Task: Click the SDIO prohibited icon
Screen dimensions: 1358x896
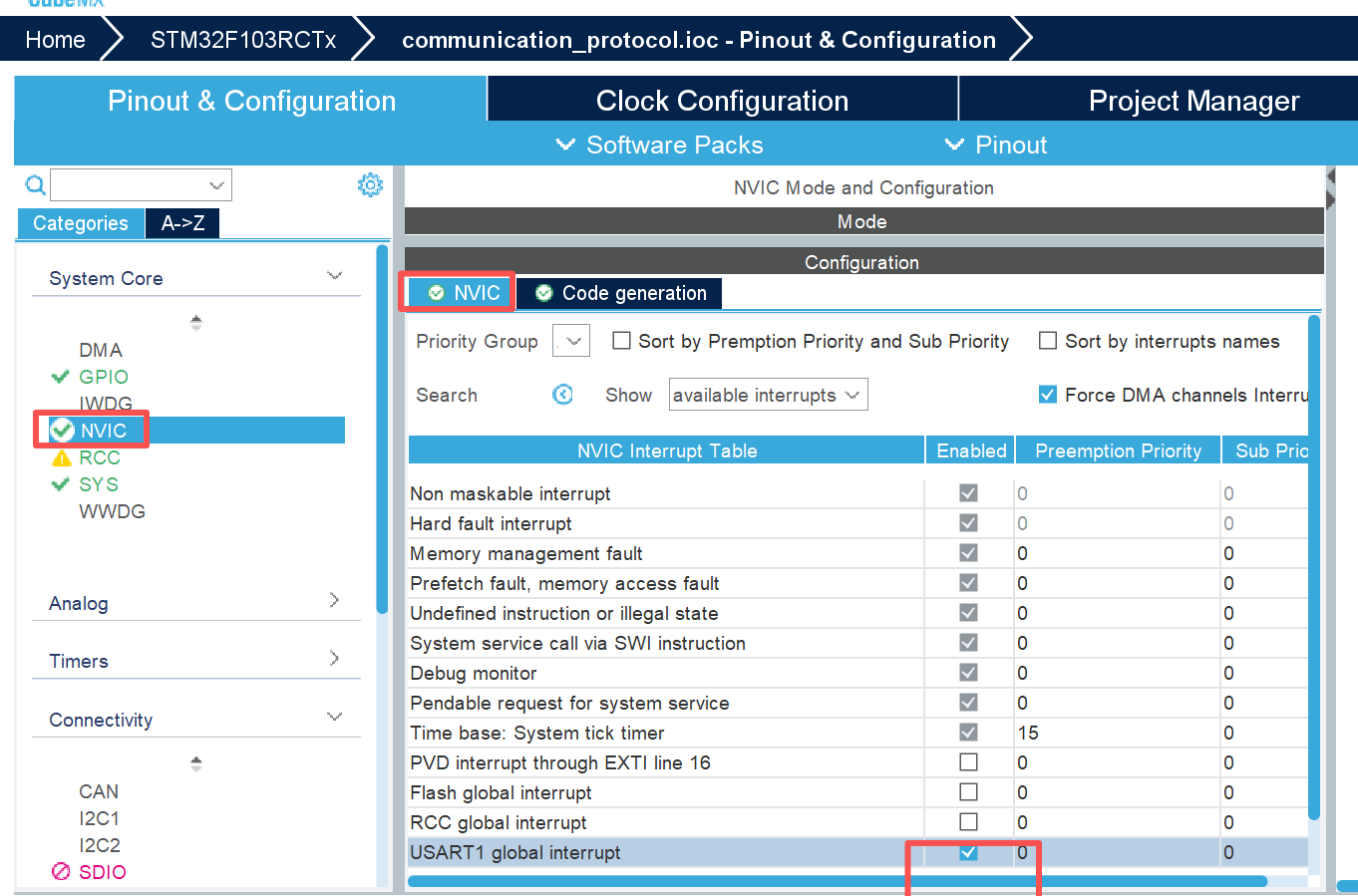Action: 61,872
